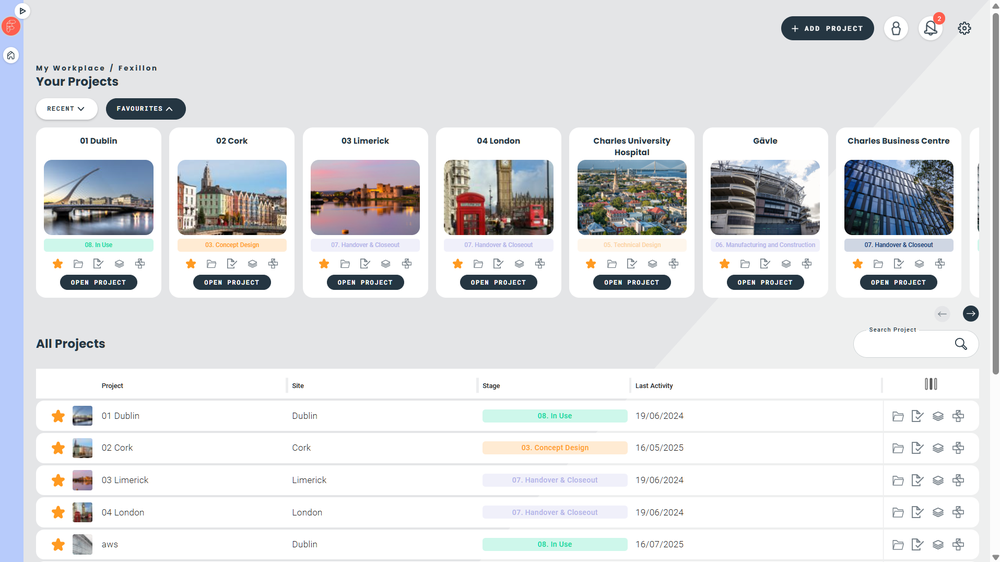1000x562 pixels.
Task: Collapse the Favourites dropdown
Action: [145, 109]
